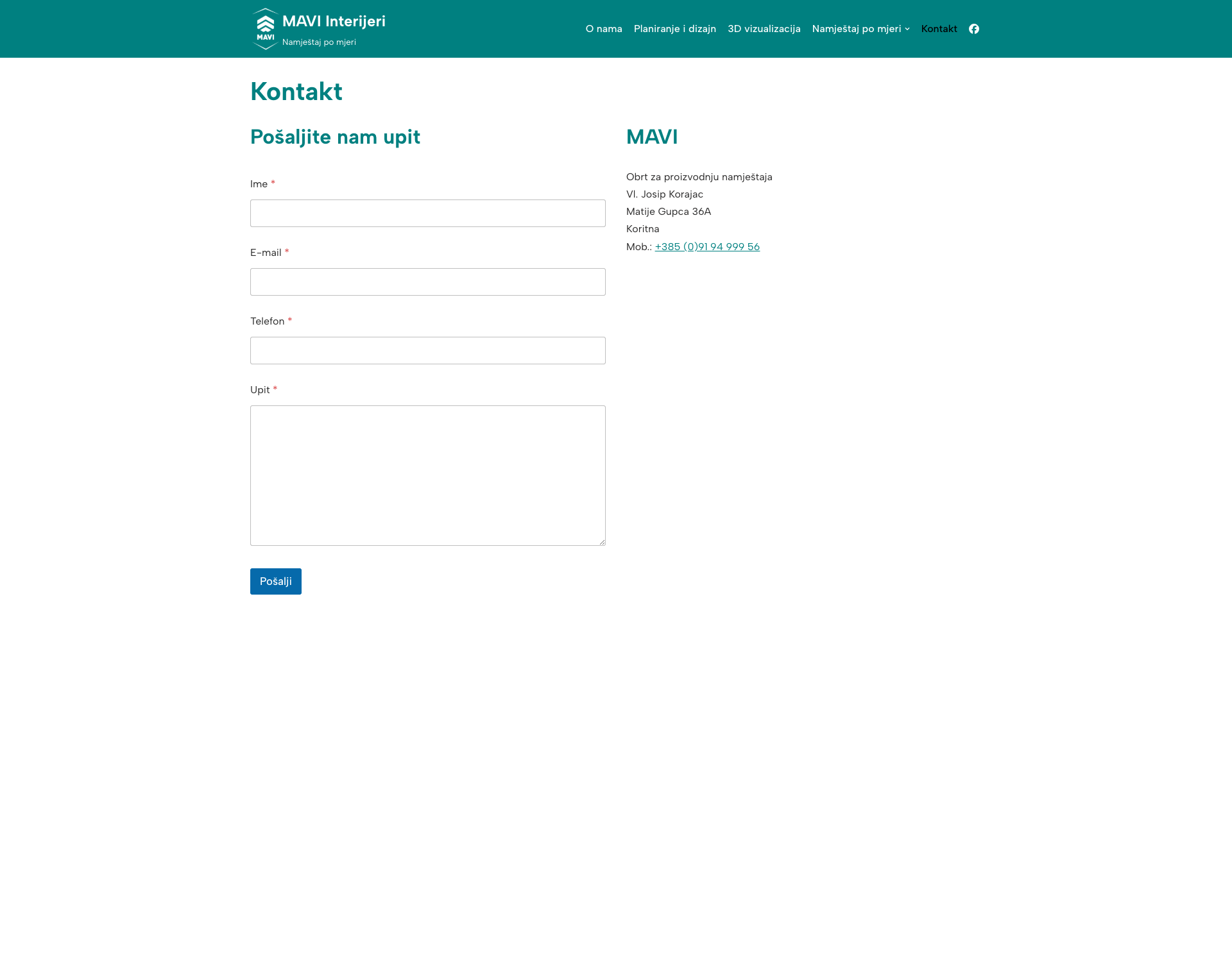
Task: Click the MAVI logo icon
Action: [265, 29]
